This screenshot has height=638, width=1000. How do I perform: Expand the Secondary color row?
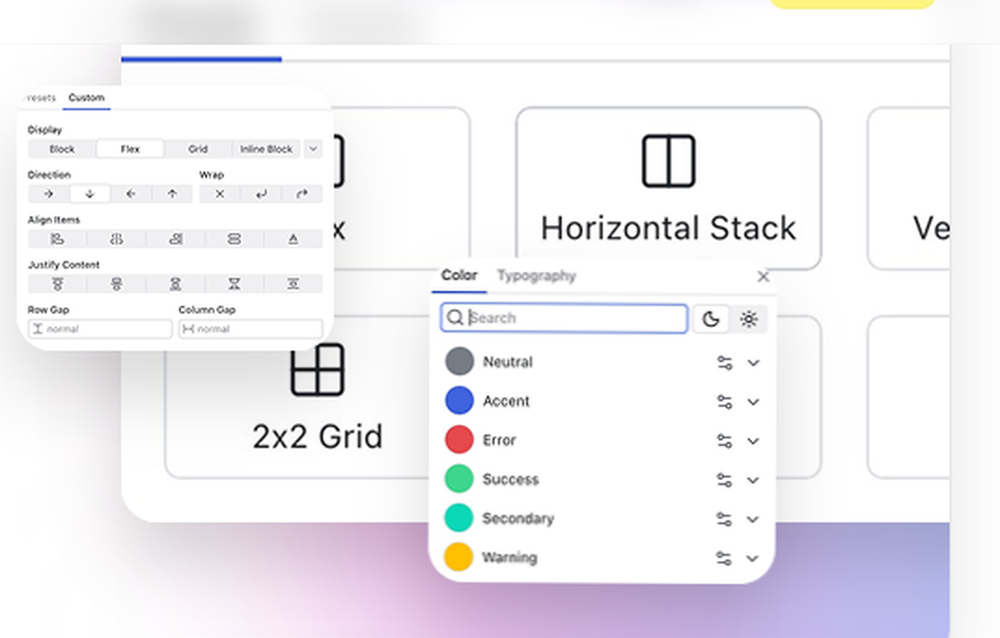tap(753, 519)
